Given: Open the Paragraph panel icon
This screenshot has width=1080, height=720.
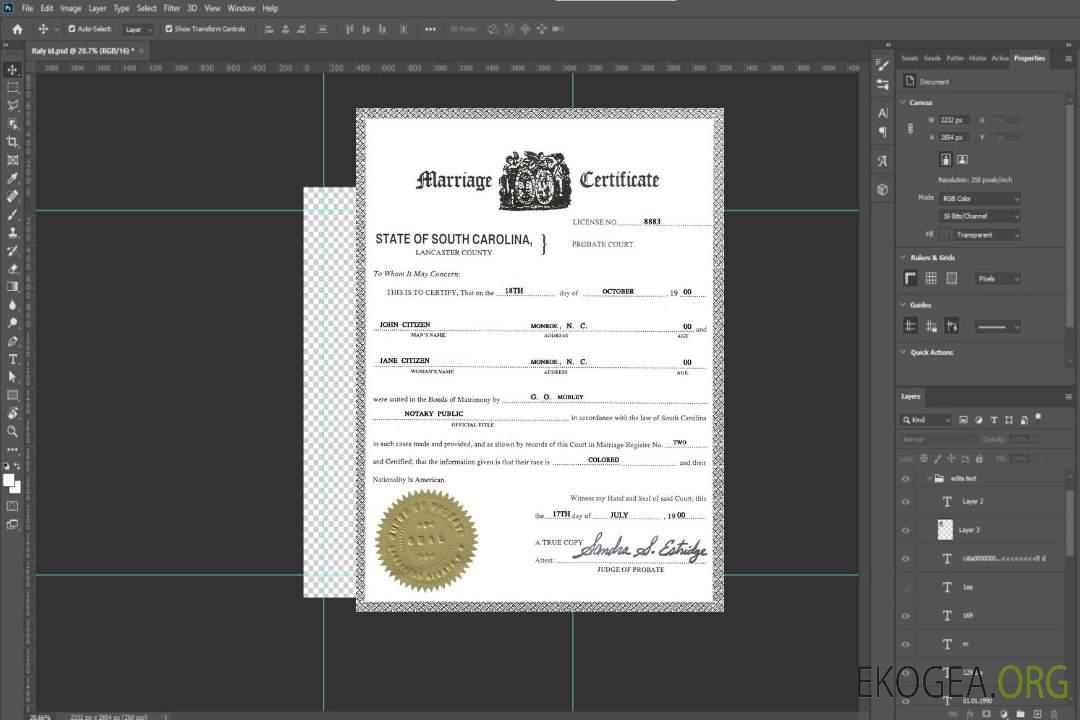Looking at the screenshot, I should 883,132.
